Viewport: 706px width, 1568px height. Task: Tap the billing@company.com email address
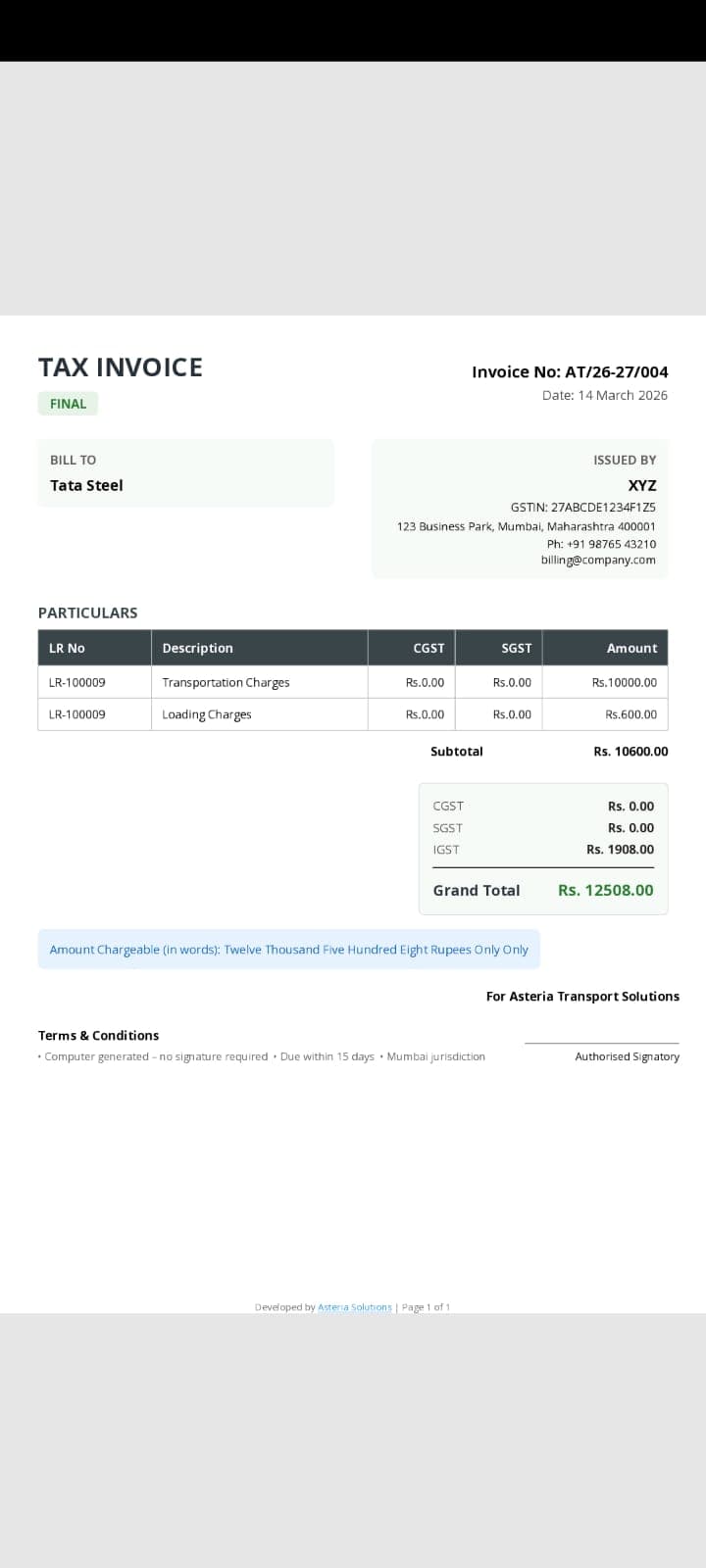598,560
